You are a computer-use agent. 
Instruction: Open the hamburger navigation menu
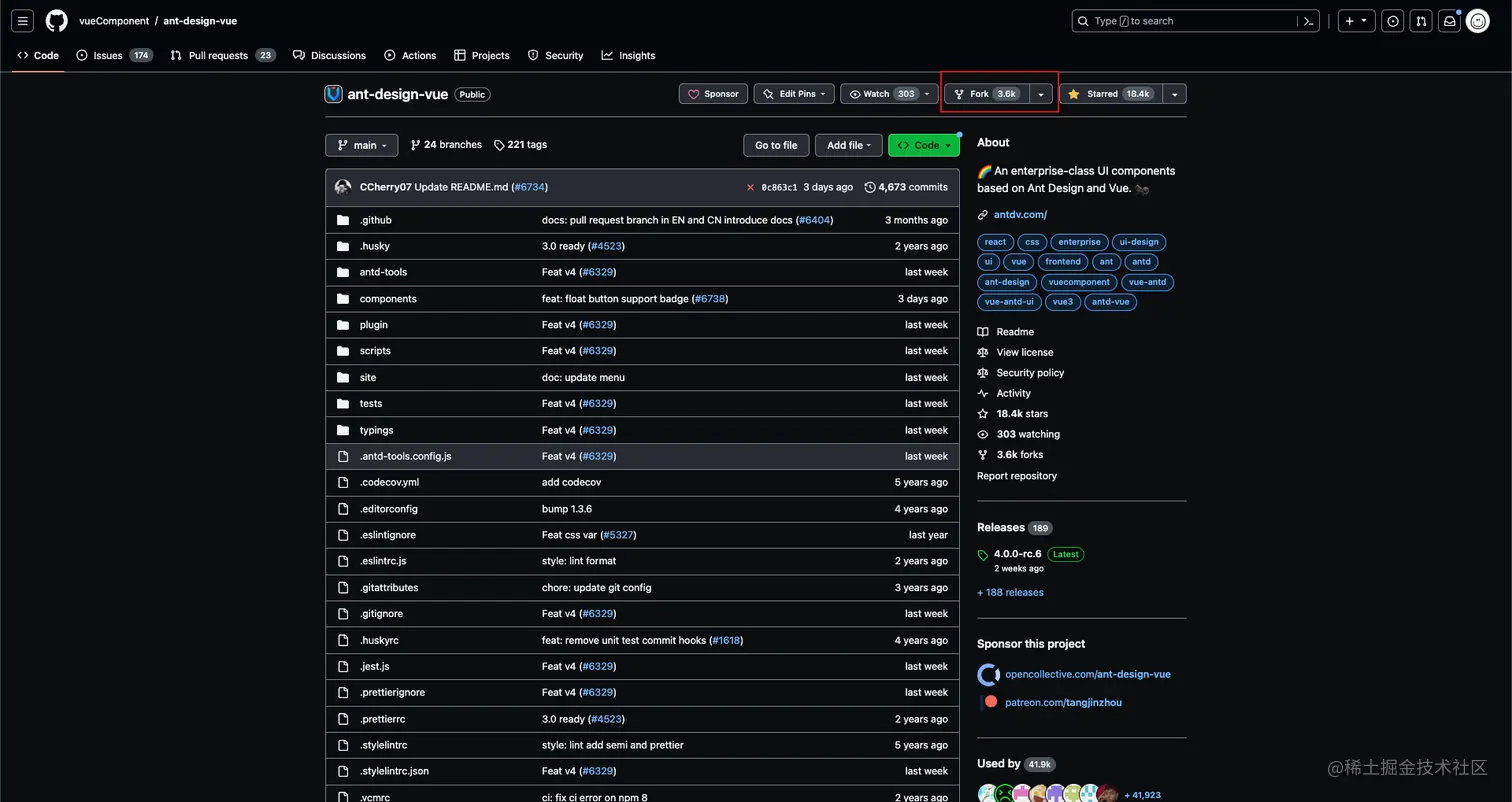pos(23,20)
